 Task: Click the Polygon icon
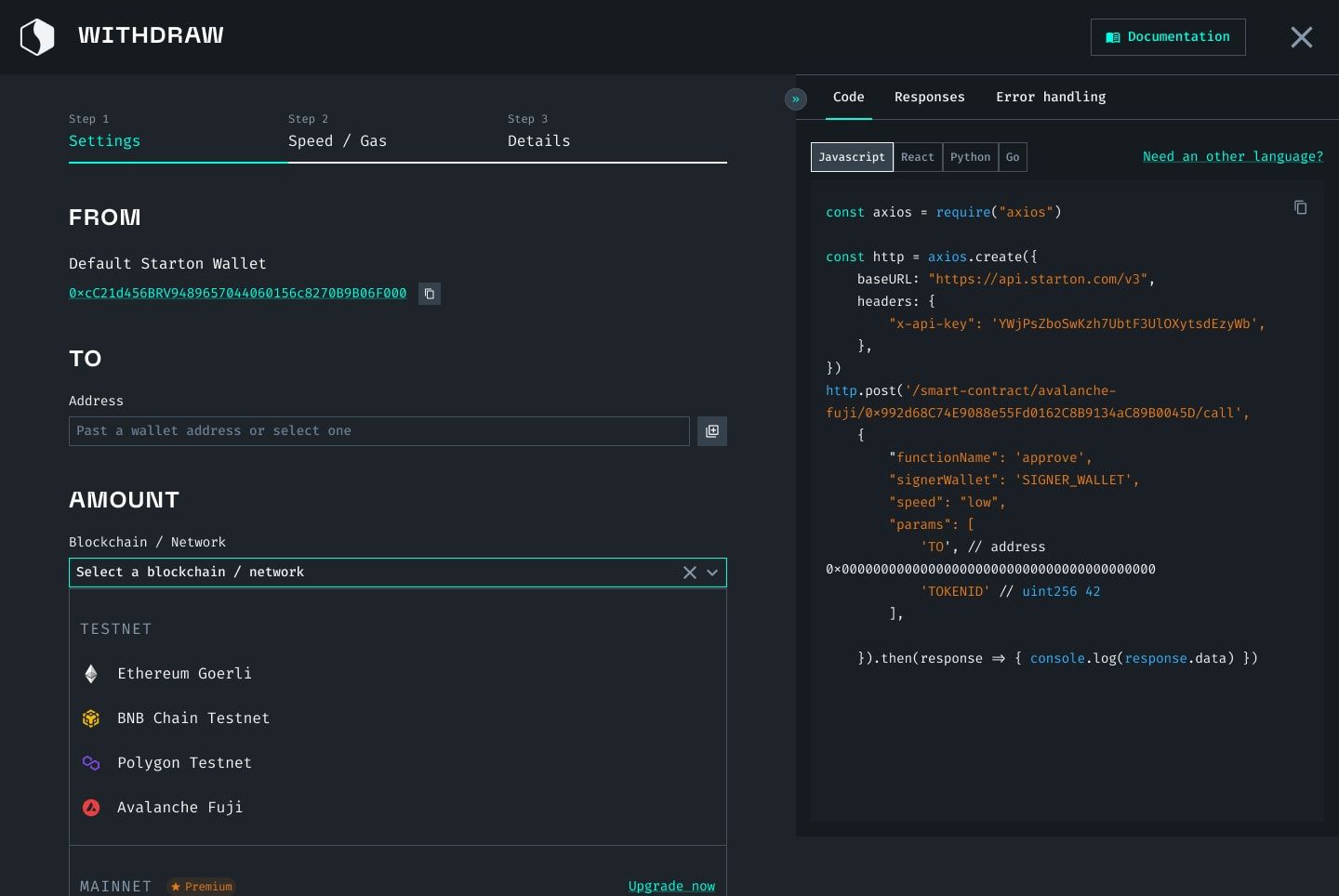(91, 763)
